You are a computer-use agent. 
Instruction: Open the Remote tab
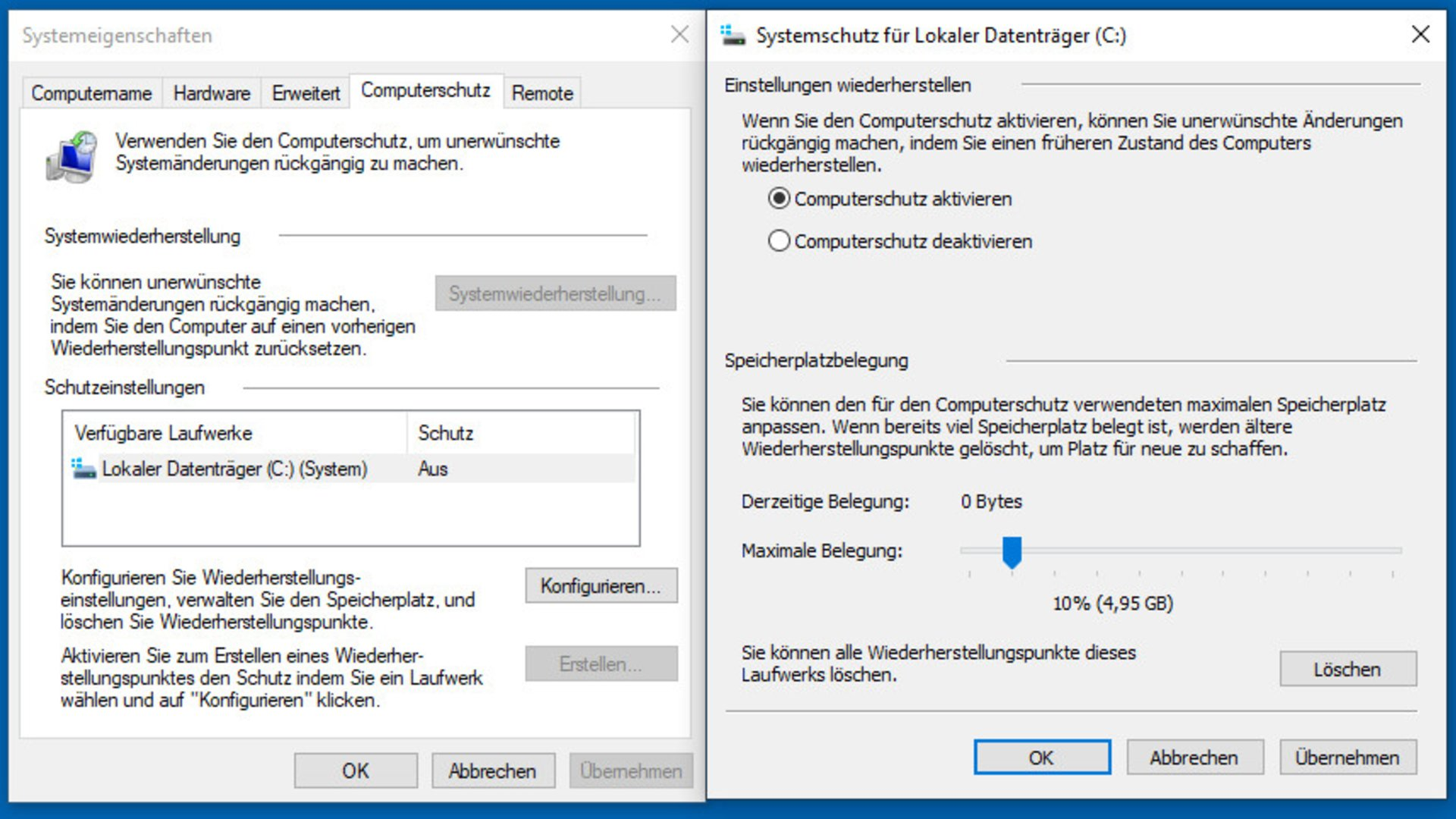tap(542, 93)
